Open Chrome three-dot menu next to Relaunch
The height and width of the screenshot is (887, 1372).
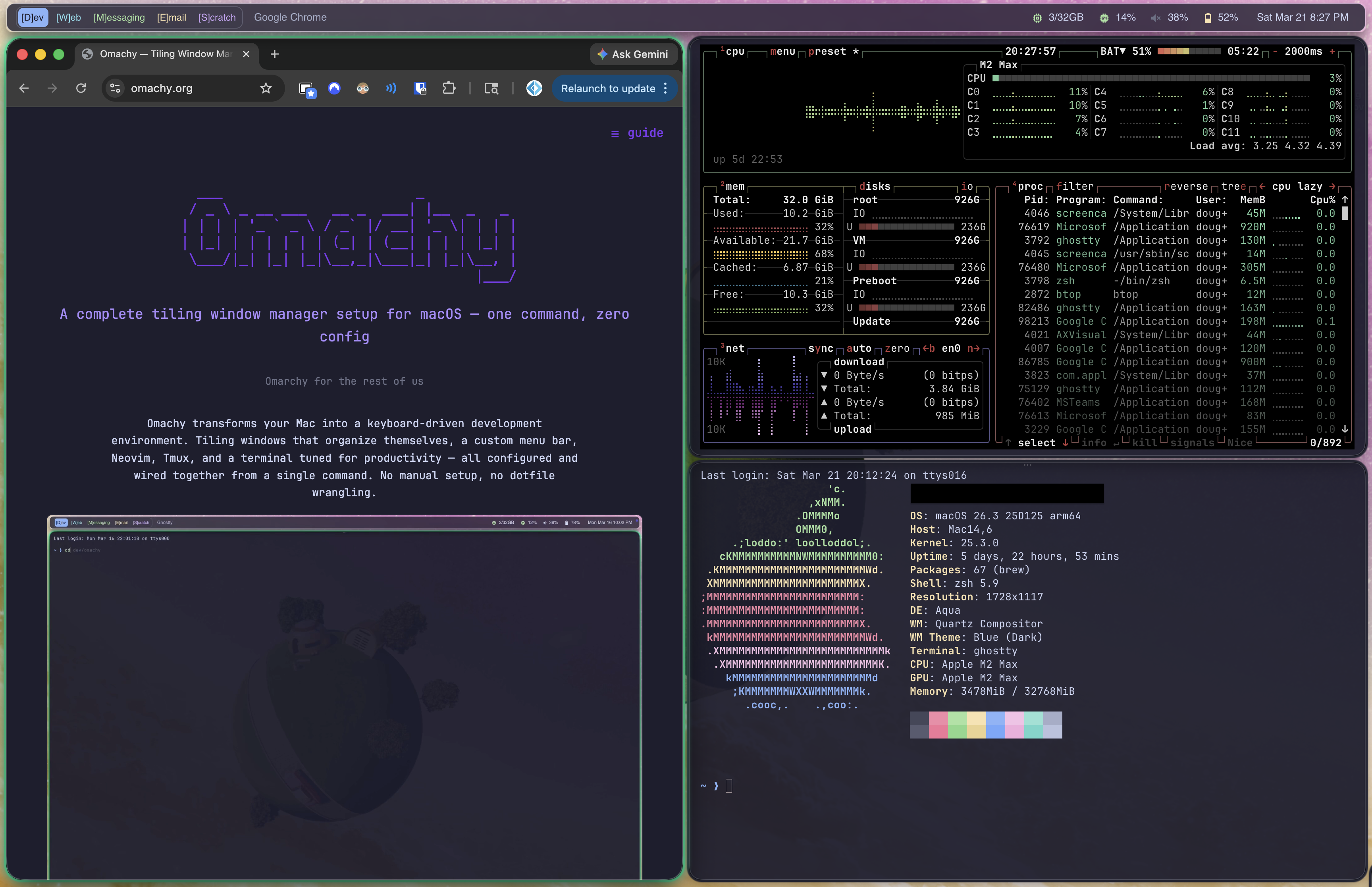pos(666,88)
